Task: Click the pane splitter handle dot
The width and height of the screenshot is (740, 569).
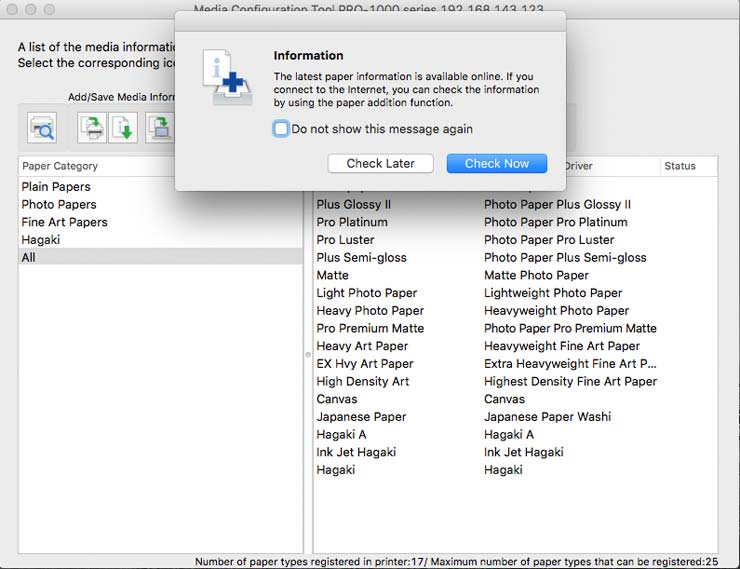Action: pyautogui.click(x=308, y=355)
